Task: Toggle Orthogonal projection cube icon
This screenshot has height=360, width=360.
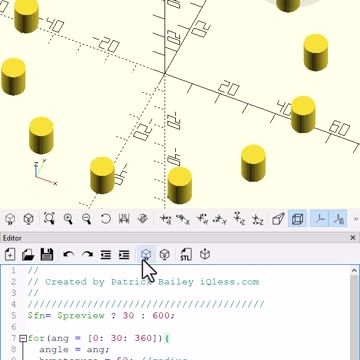Action: [x=297, y=219]
